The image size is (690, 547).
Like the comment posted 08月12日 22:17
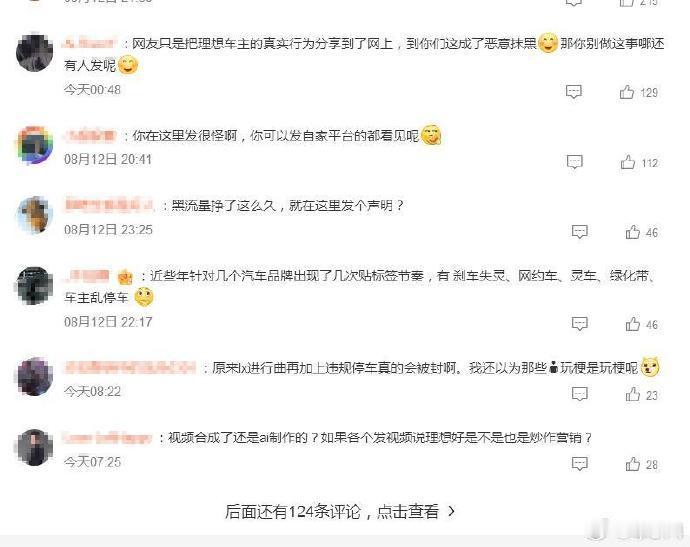tap(633, 324)
